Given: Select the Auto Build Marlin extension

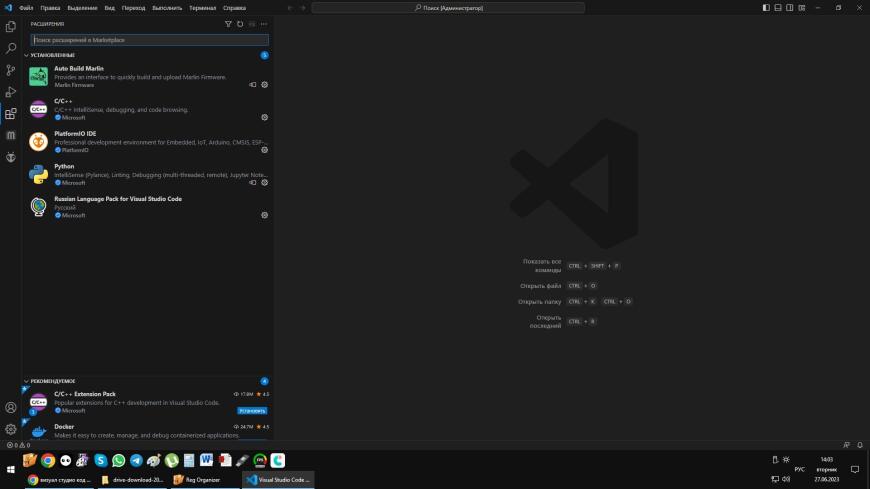Looking at the screenshot, I should 147,77.
